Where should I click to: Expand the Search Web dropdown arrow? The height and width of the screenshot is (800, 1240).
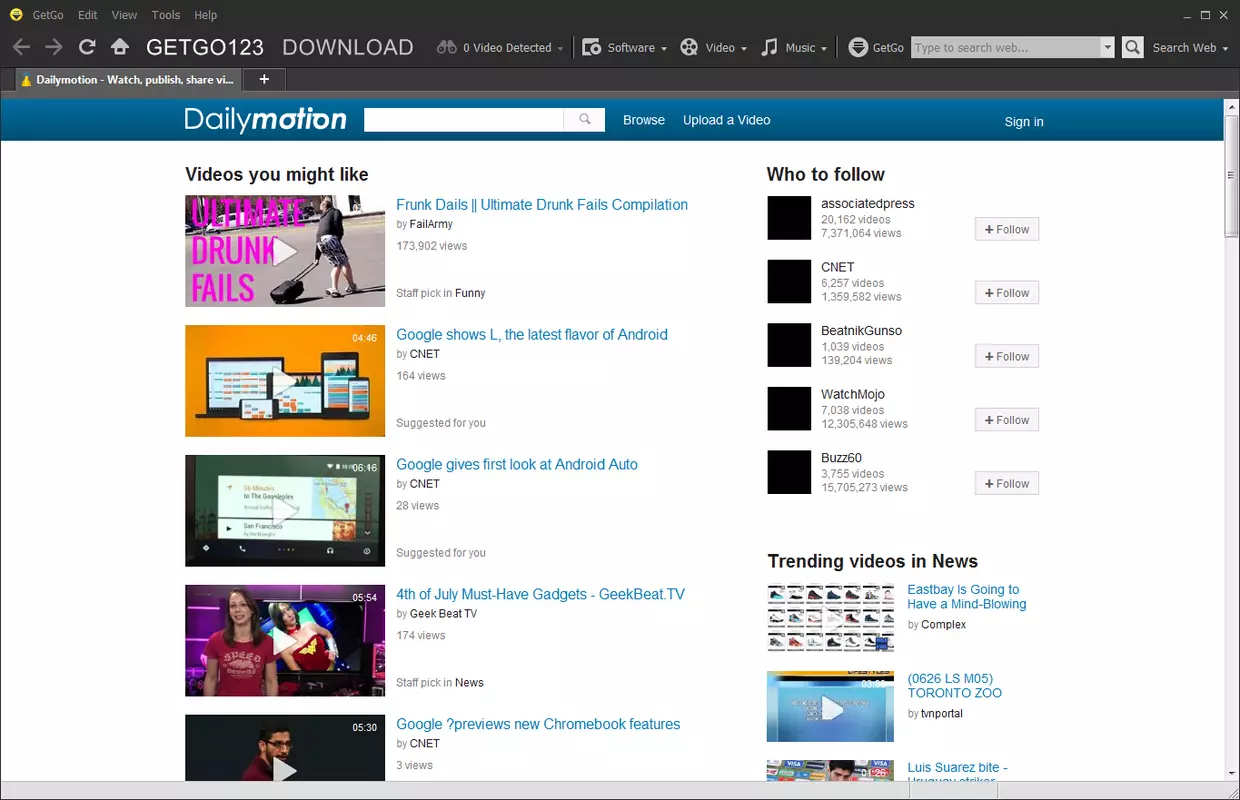(x=1225, y=48)
